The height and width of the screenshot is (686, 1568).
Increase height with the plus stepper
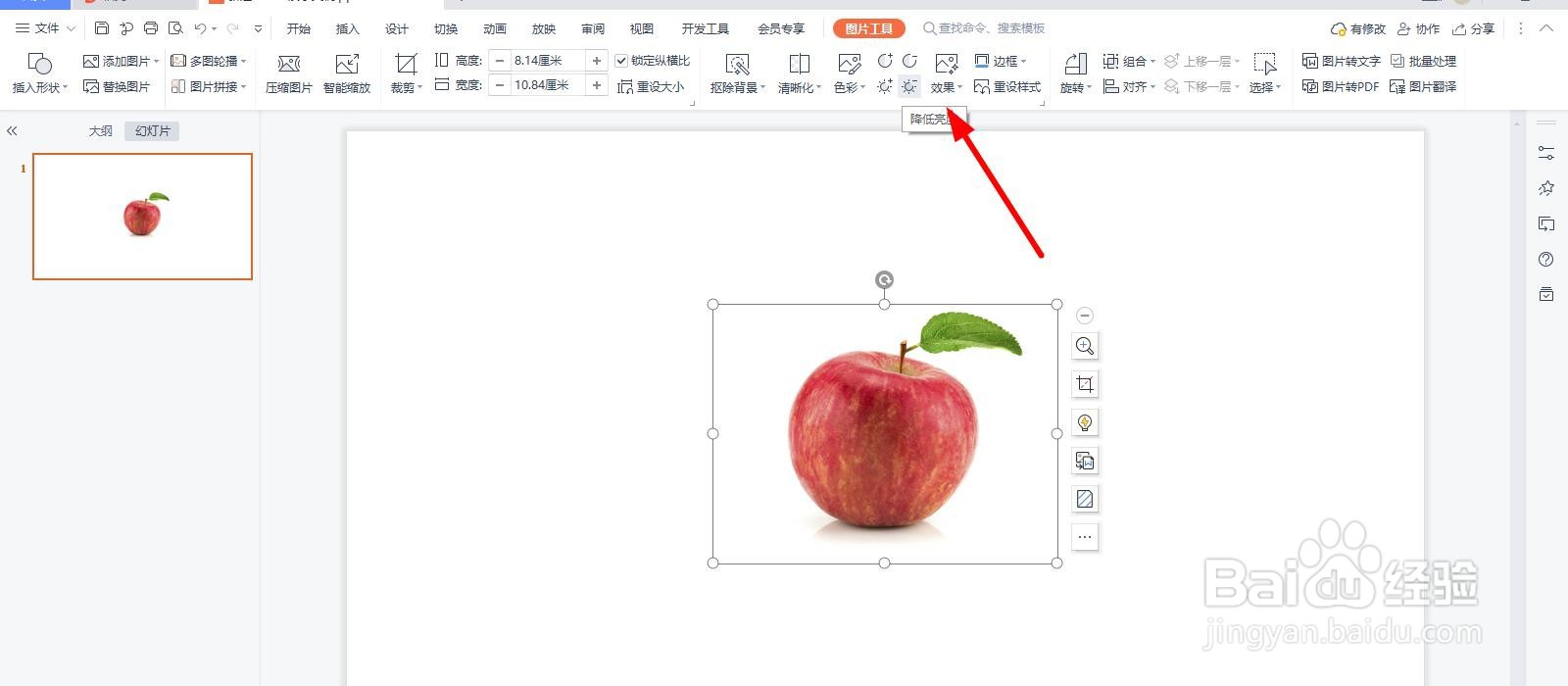click(597, 61)
